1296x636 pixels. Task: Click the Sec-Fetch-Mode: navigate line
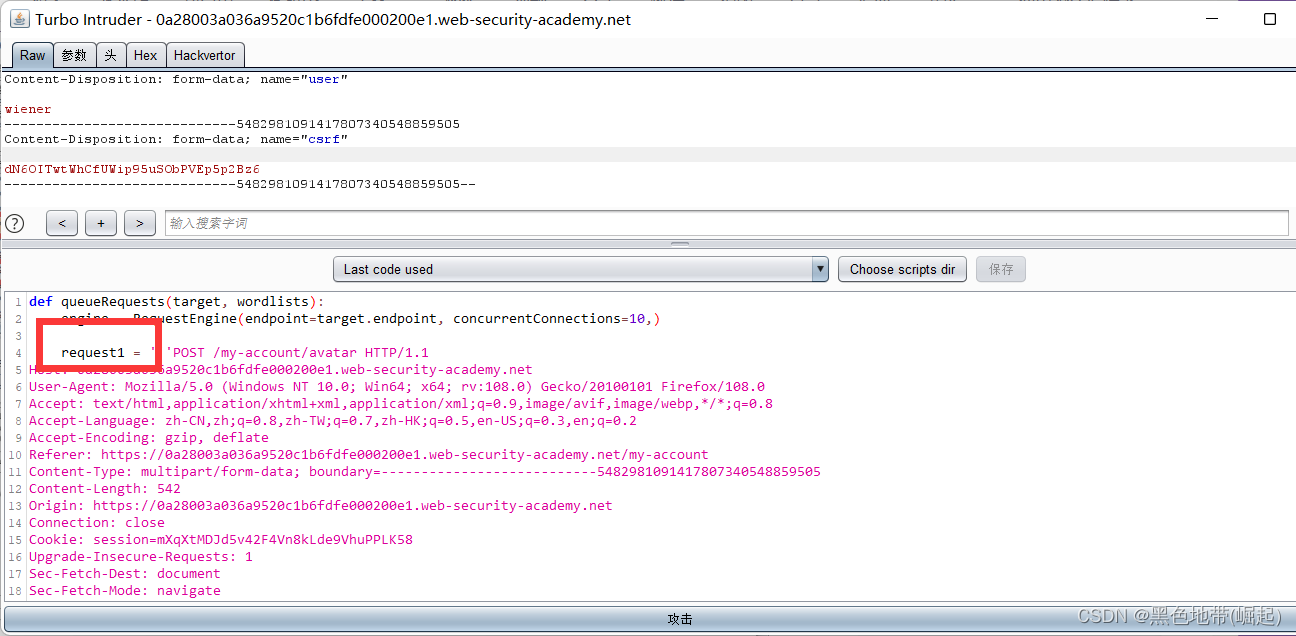coord(125,590)
